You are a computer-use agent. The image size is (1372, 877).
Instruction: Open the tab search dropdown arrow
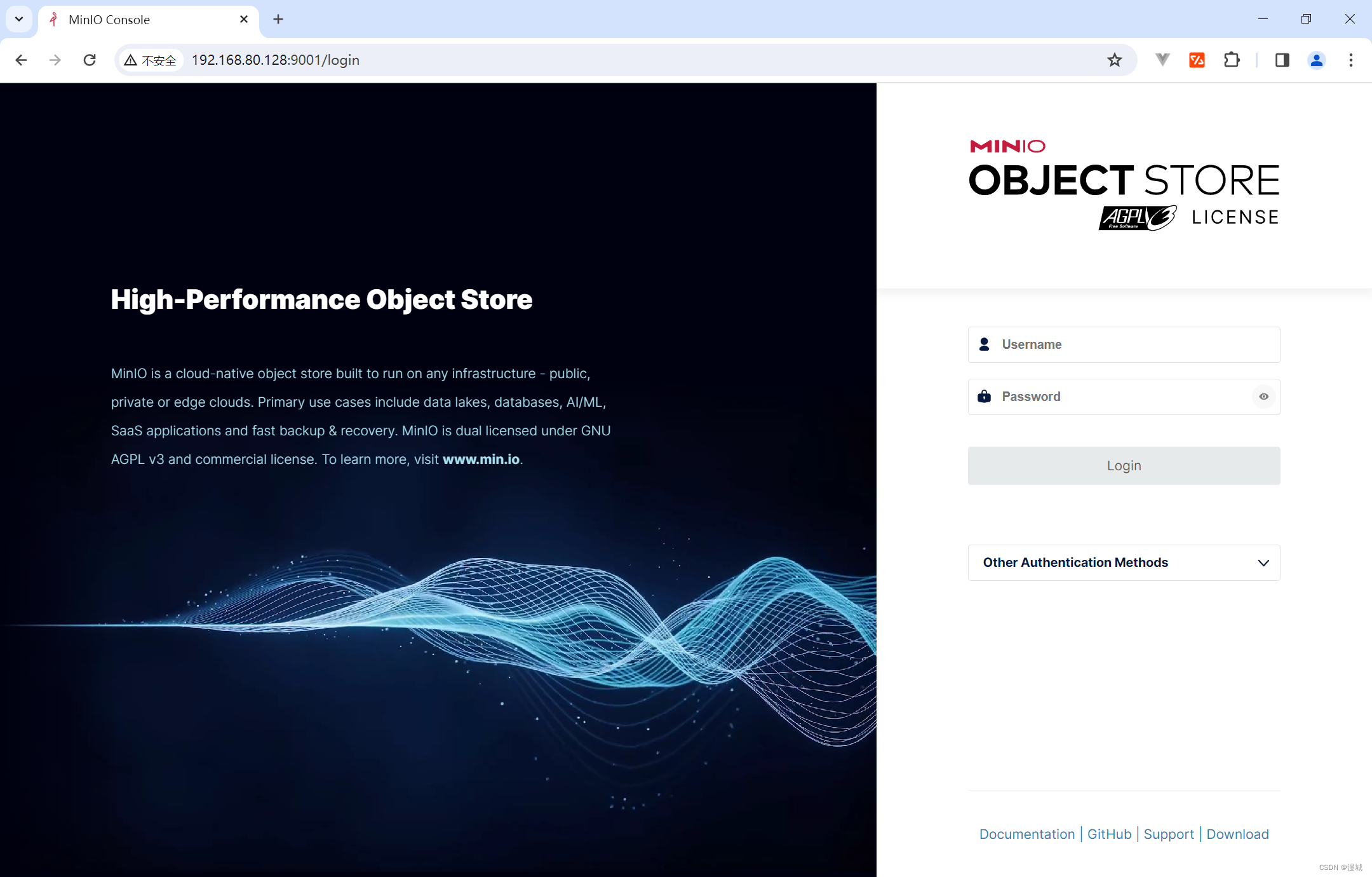[x=19, y=19]
